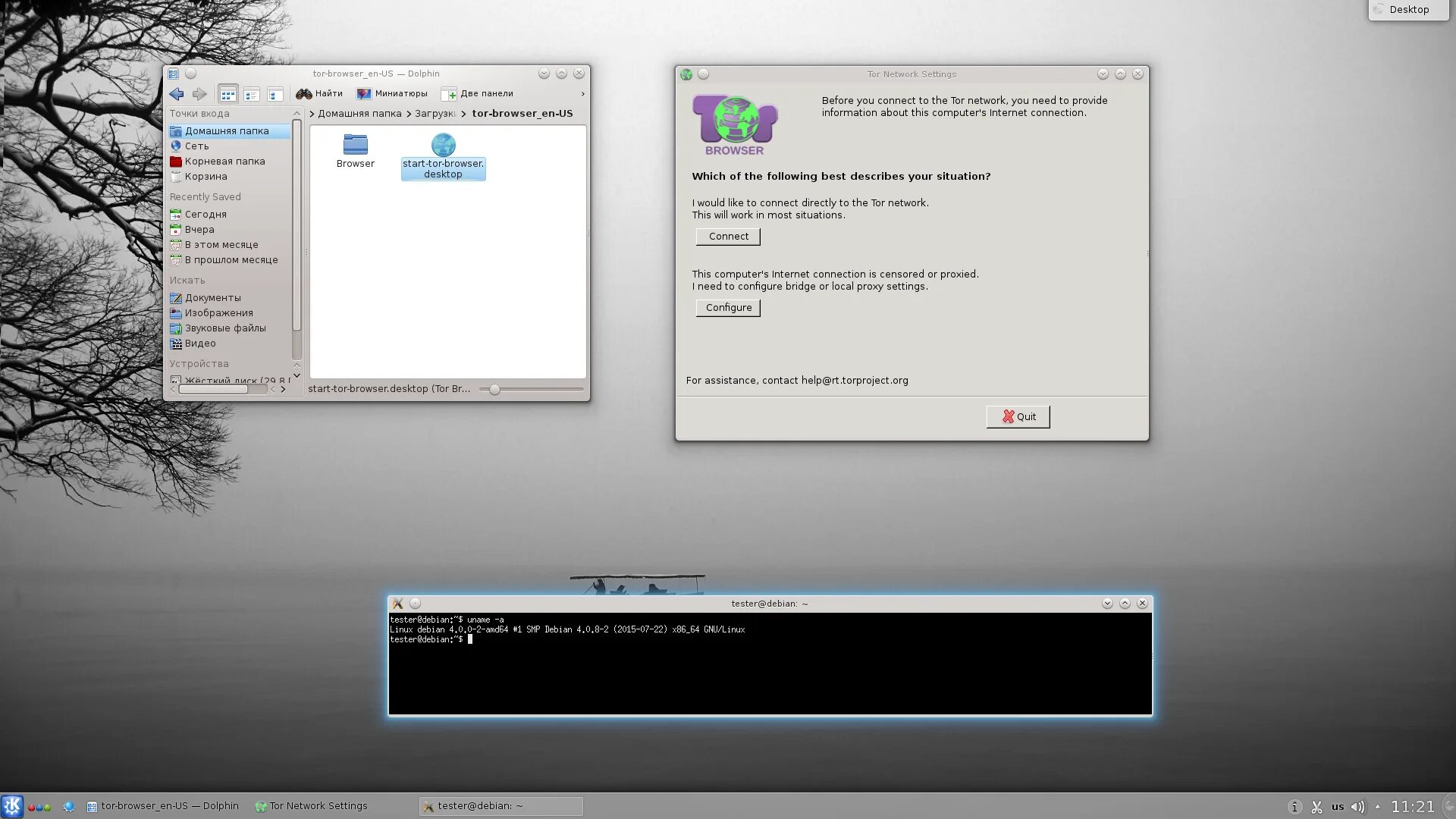Open the start-tor-browser.desktop file

[x=443, y=146]
